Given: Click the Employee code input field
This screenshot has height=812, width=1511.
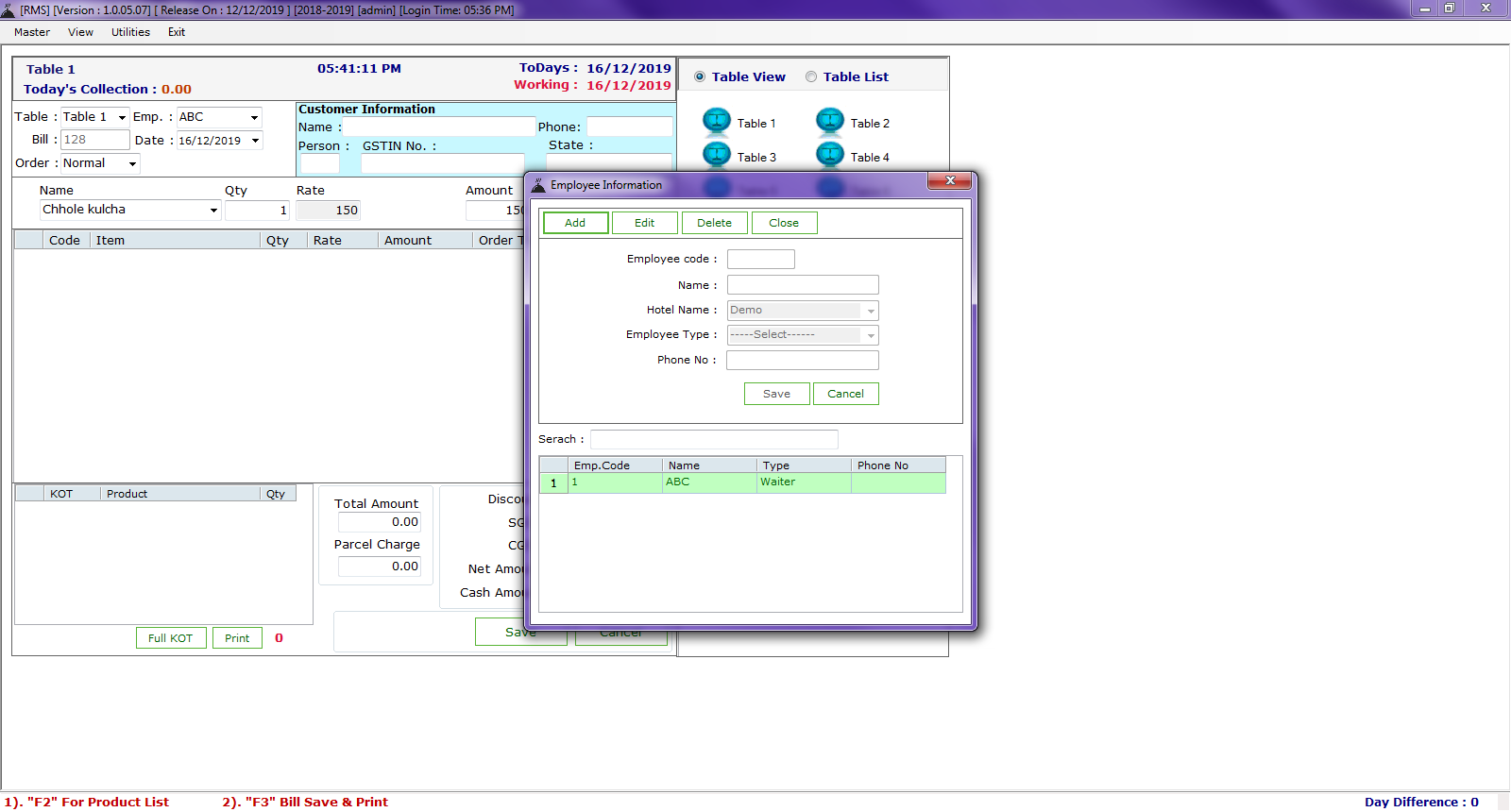Looking at the screenshot, I should click(760, 260).
